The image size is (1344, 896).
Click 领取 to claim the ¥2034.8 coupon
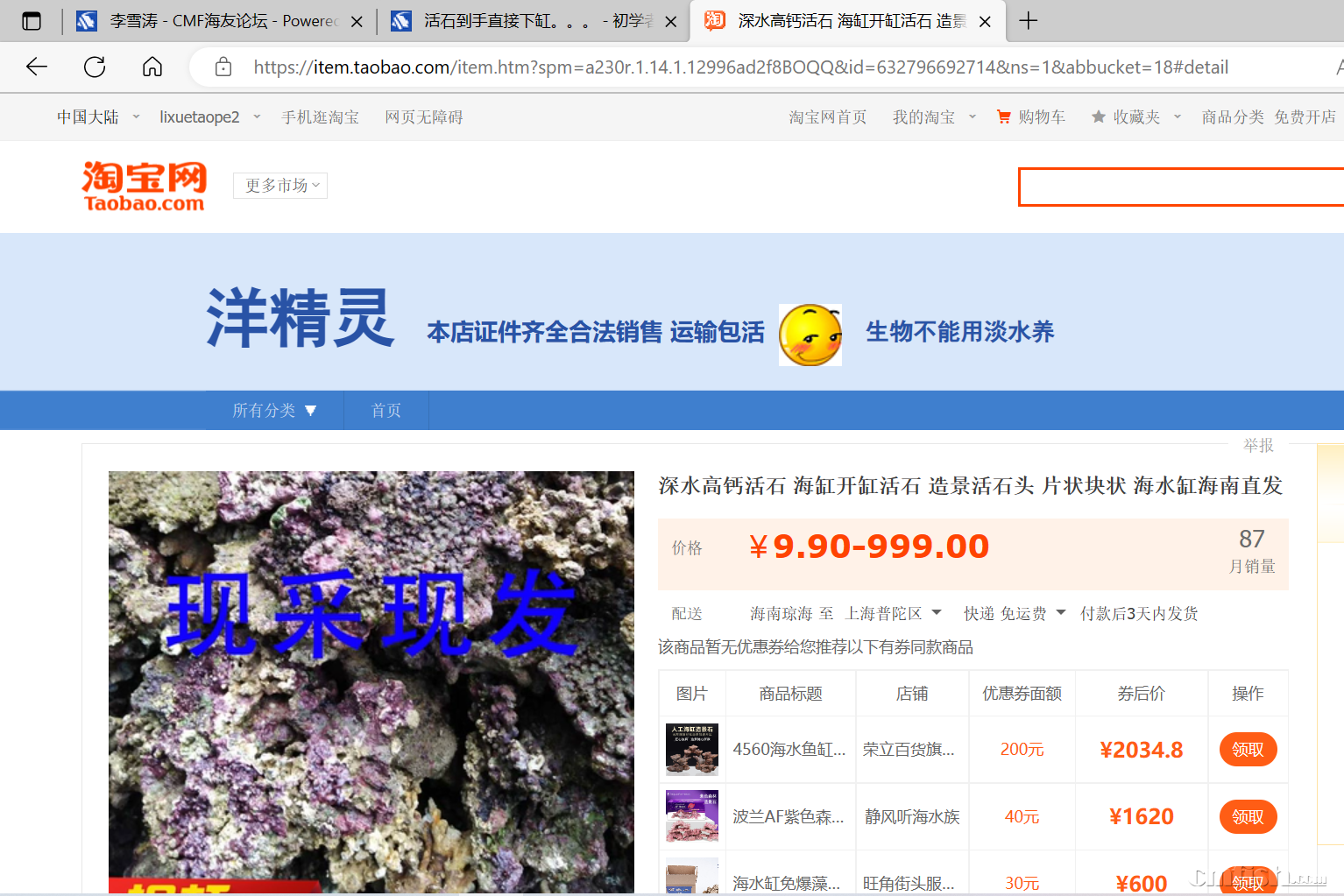(x=1248, y=749)
